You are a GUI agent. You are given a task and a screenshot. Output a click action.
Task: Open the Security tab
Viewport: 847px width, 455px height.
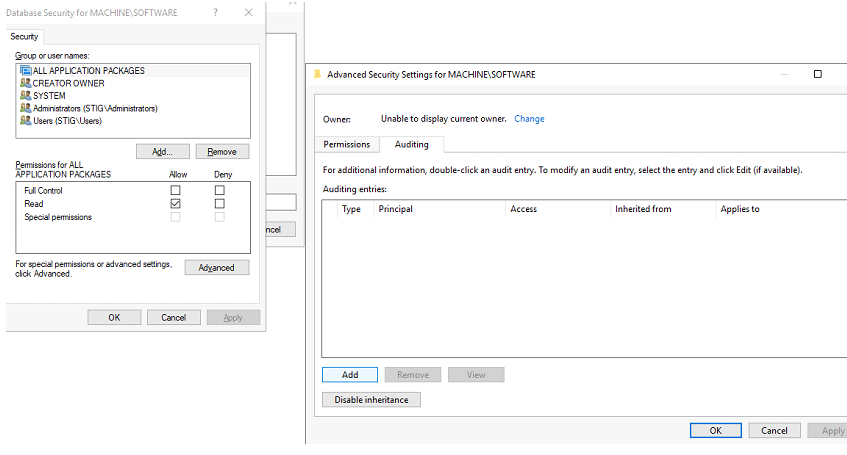[x=24, y=37]
